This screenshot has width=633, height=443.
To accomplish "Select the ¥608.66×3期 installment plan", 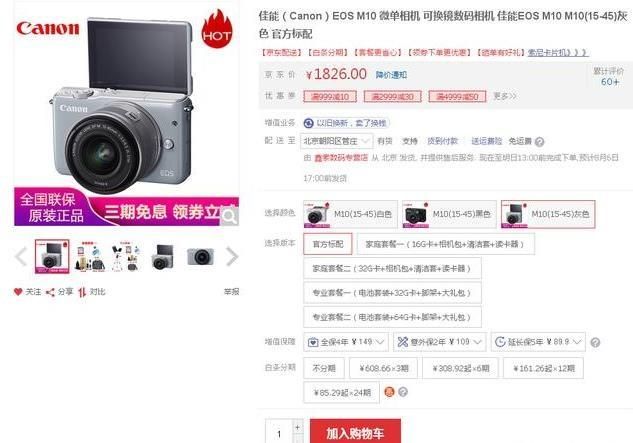I will (384, 368).
